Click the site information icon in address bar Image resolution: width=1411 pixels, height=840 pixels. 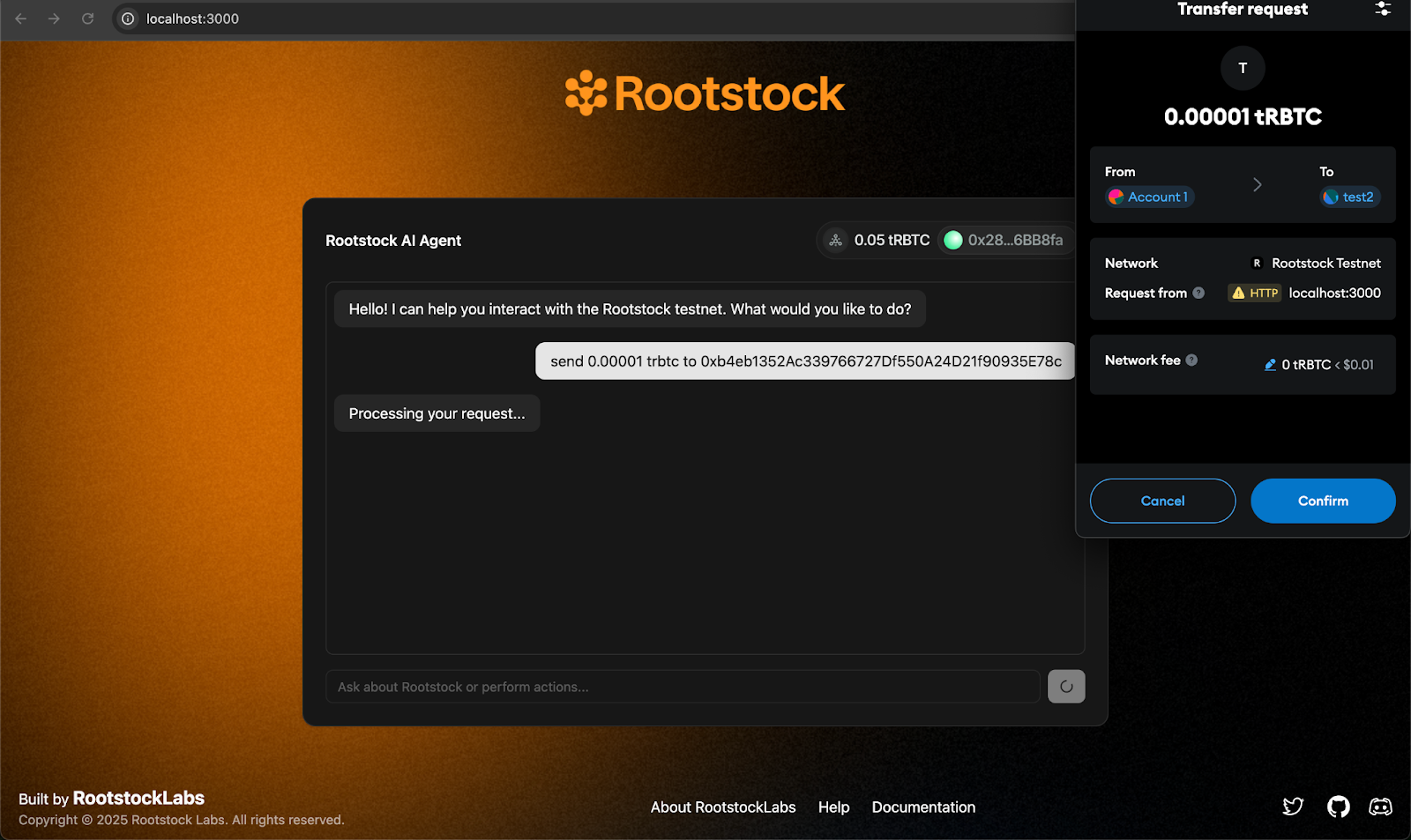click(128, 19)
